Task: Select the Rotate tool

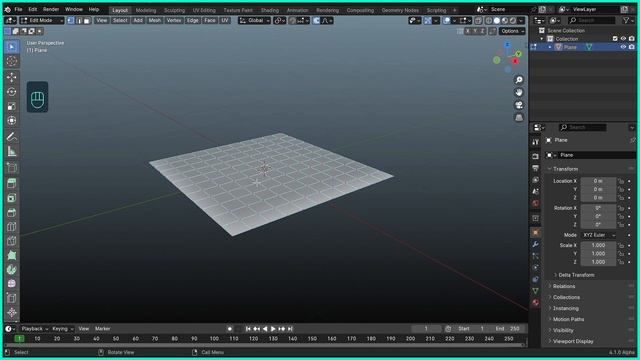Action: 12,92
